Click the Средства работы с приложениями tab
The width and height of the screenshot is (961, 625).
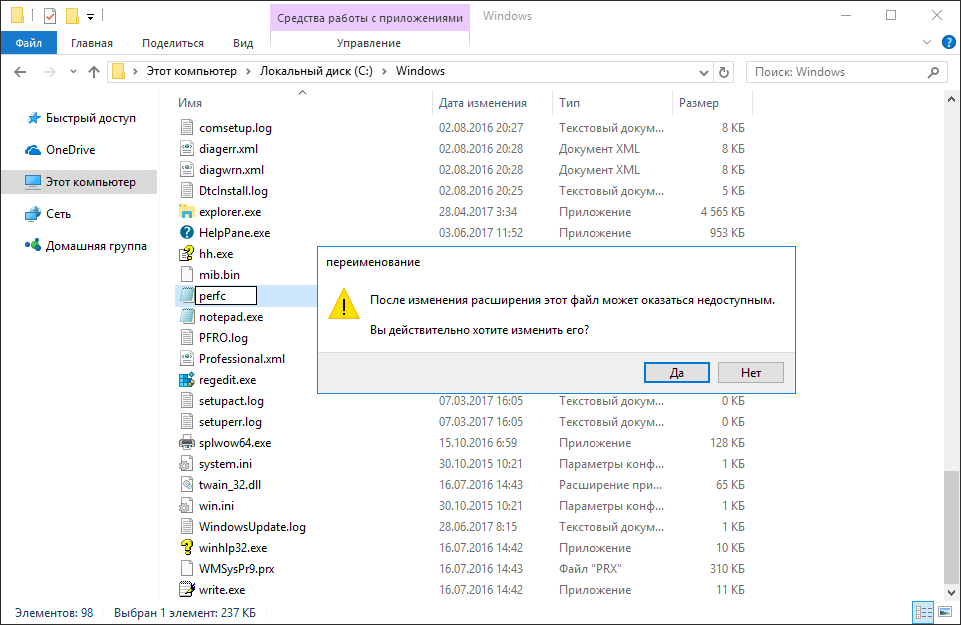point(370,18)
